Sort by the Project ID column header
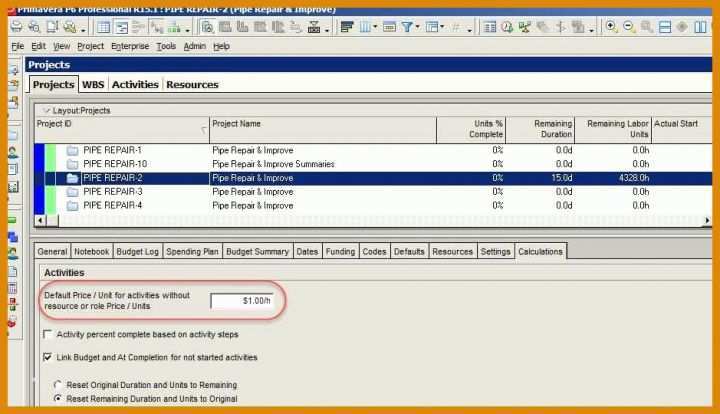Image resolution: width=720 pixels, height=414 pixels. [x=122, y=129]
